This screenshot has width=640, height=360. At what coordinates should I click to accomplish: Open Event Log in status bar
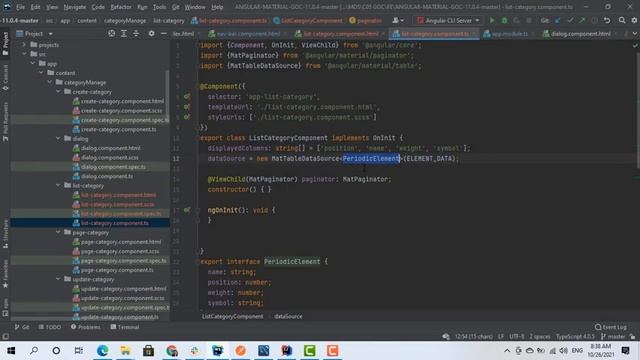pos(611,327)
